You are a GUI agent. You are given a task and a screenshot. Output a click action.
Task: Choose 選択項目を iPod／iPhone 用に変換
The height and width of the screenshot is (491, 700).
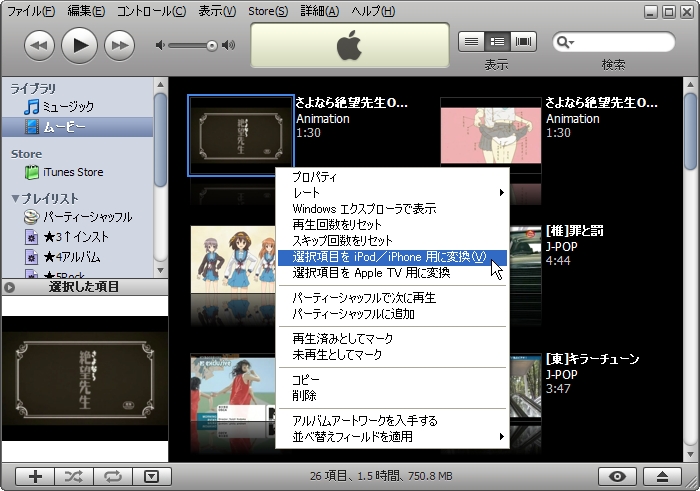(x=392, y=257)
